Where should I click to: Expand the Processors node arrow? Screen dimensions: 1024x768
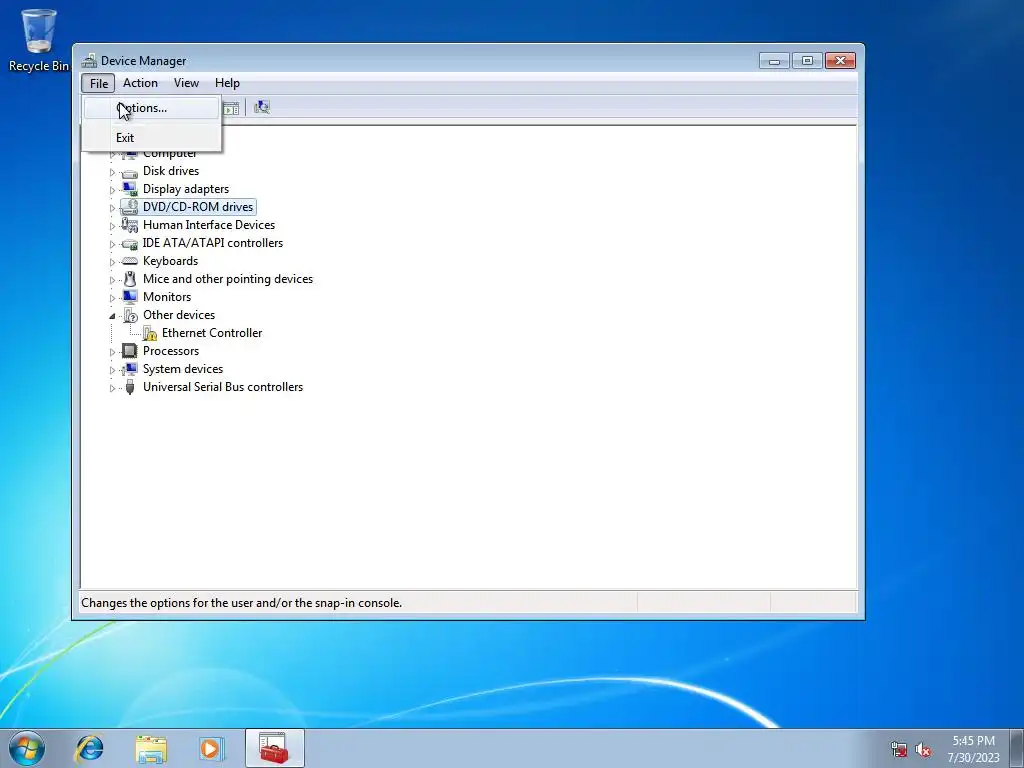click(x=112, y=352)
